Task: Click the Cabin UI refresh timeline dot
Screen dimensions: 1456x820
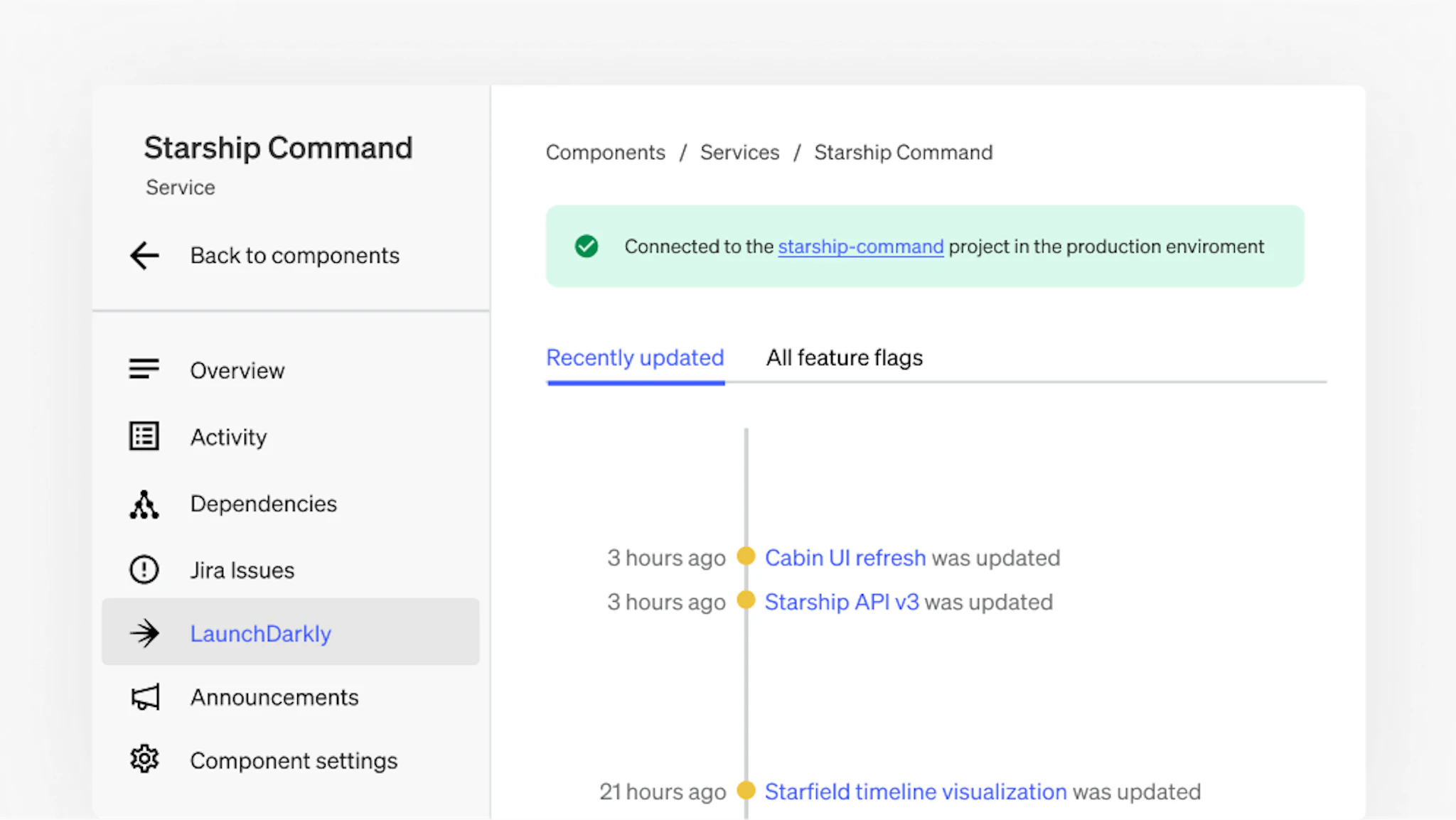Action: click(746, 556)
